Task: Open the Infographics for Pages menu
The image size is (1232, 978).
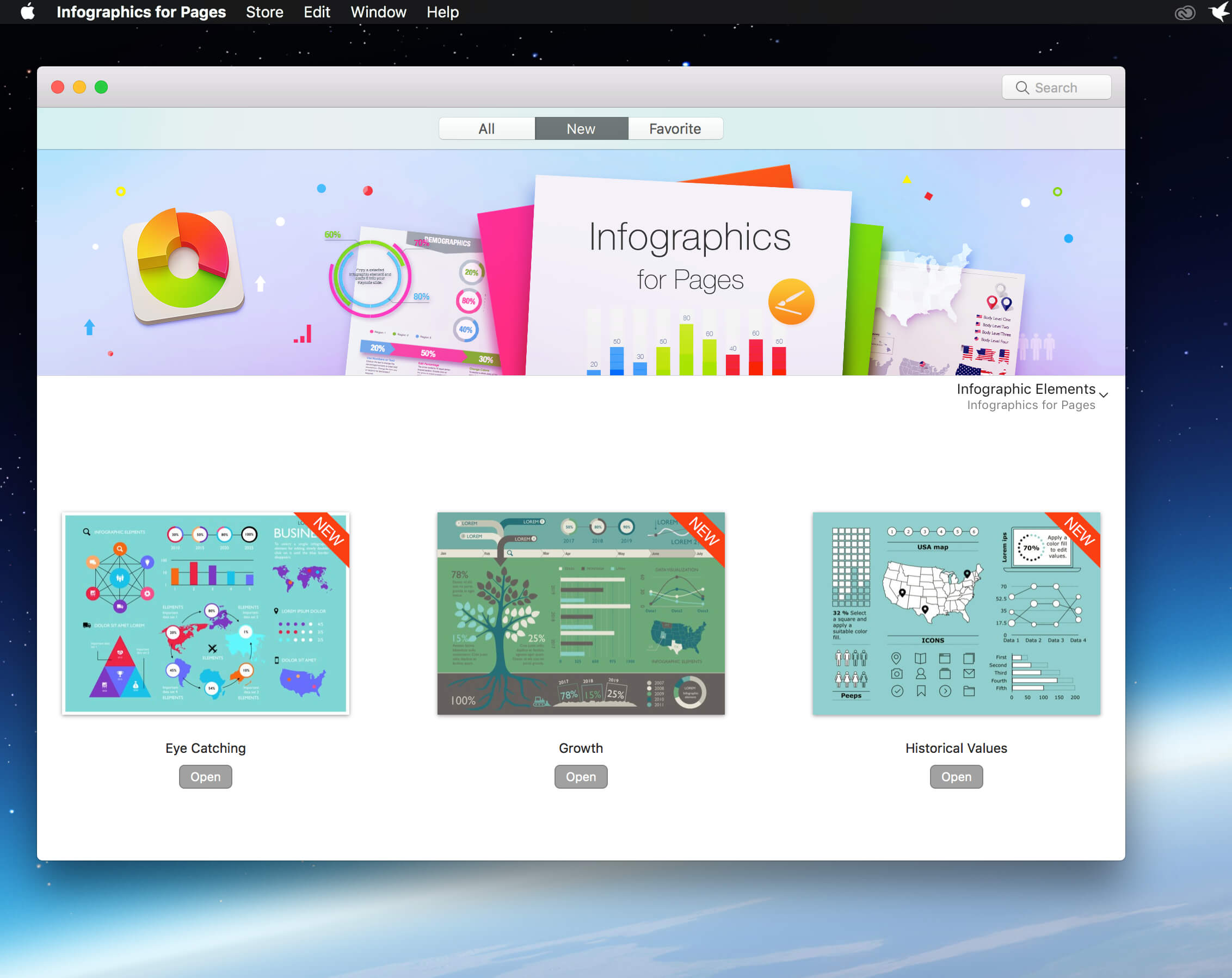Action: pyautogui.click(x=141, y=11)
